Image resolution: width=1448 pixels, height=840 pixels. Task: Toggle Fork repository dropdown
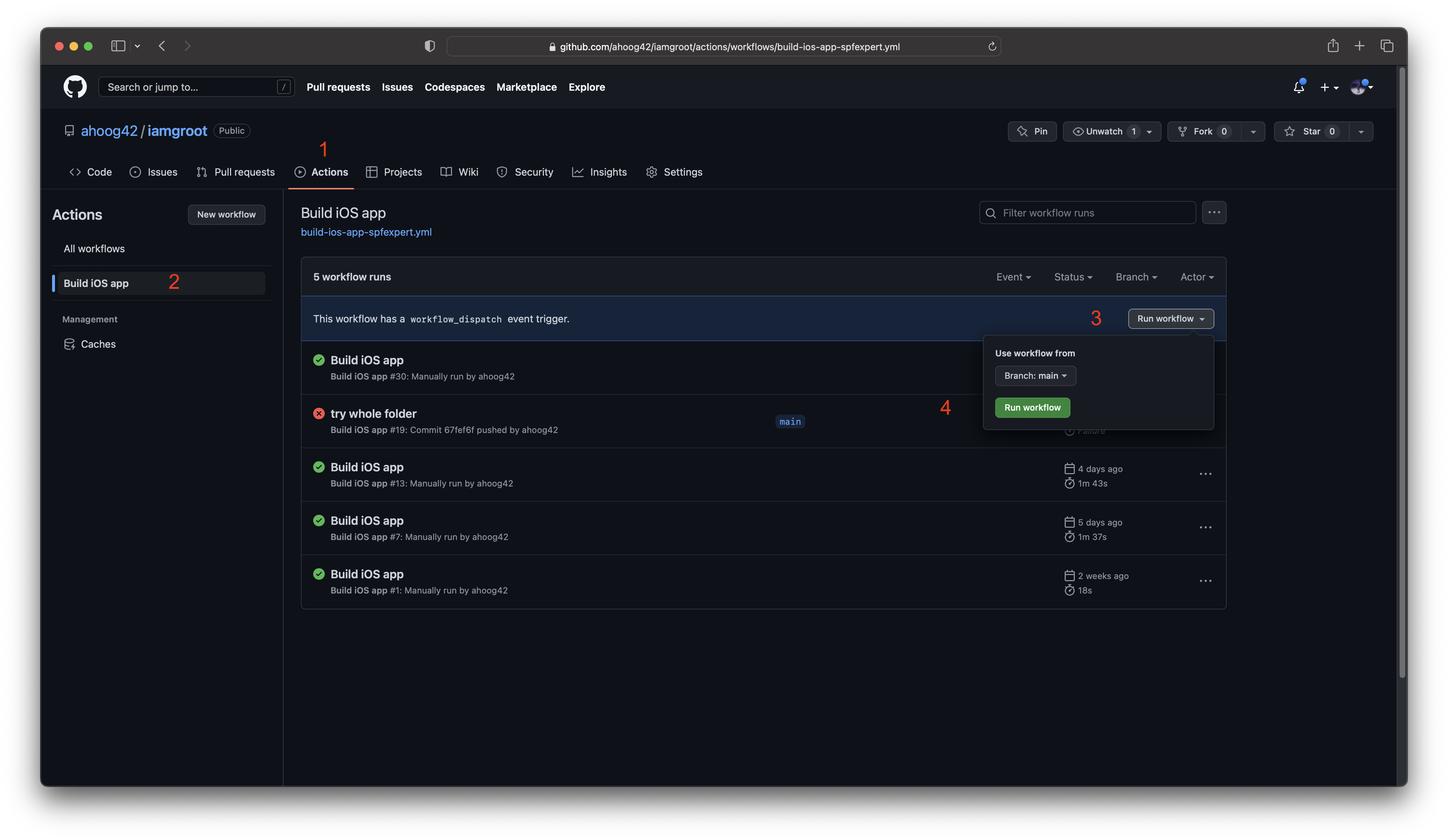coord(1253,131)
